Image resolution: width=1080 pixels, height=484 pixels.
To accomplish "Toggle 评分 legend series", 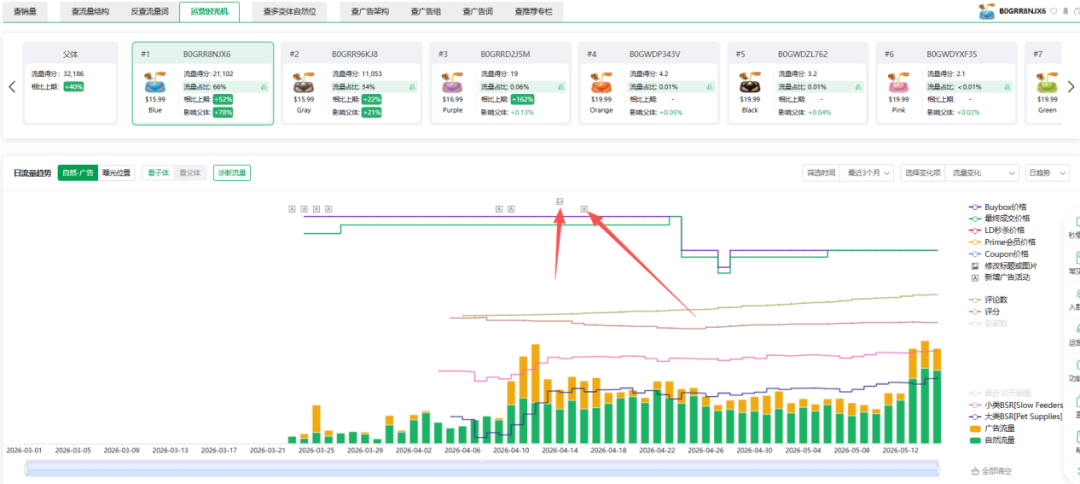I will click(x=984, y=312).
